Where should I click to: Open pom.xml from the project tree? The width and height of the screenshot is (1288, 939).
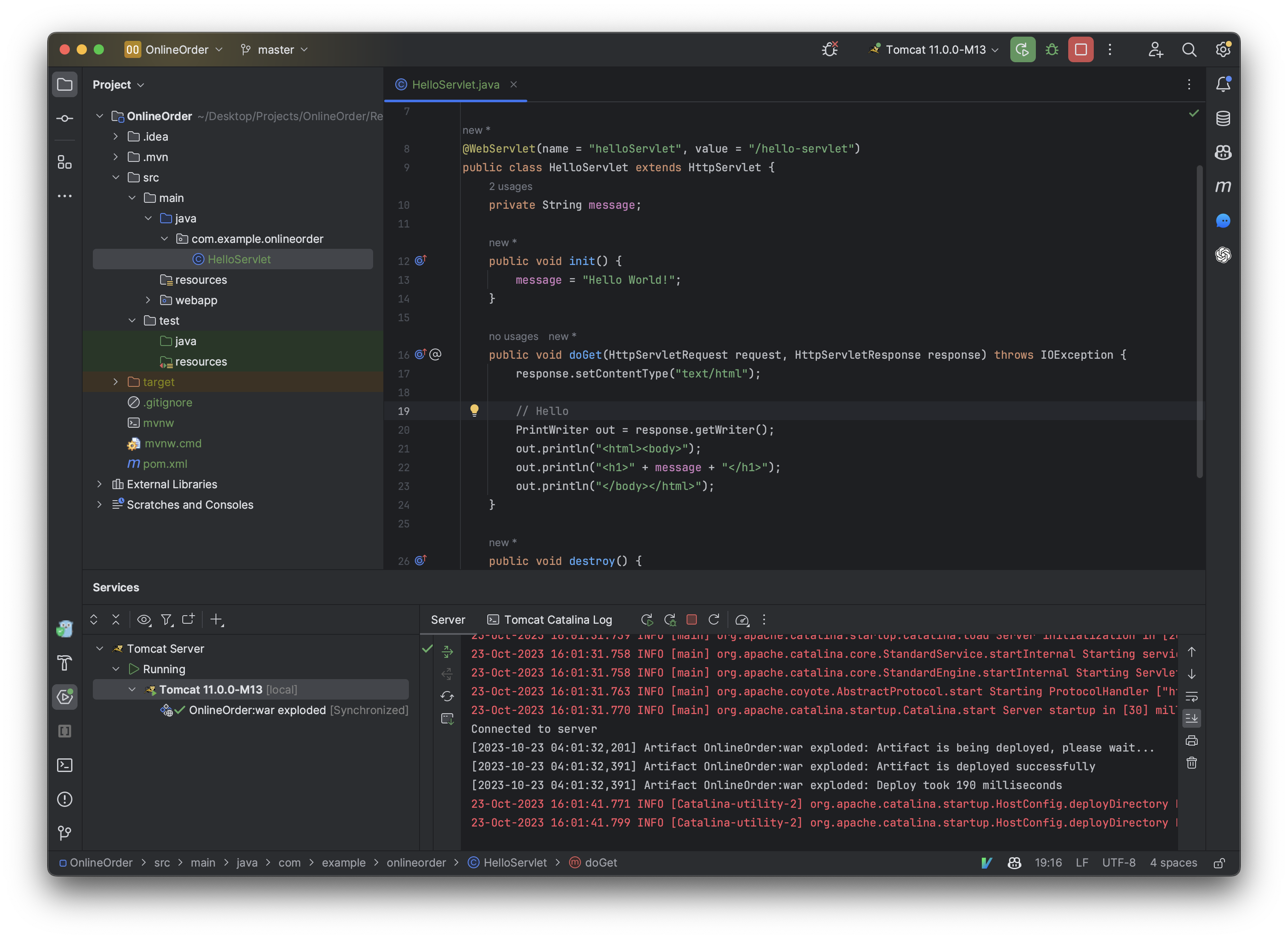point(166,464)
